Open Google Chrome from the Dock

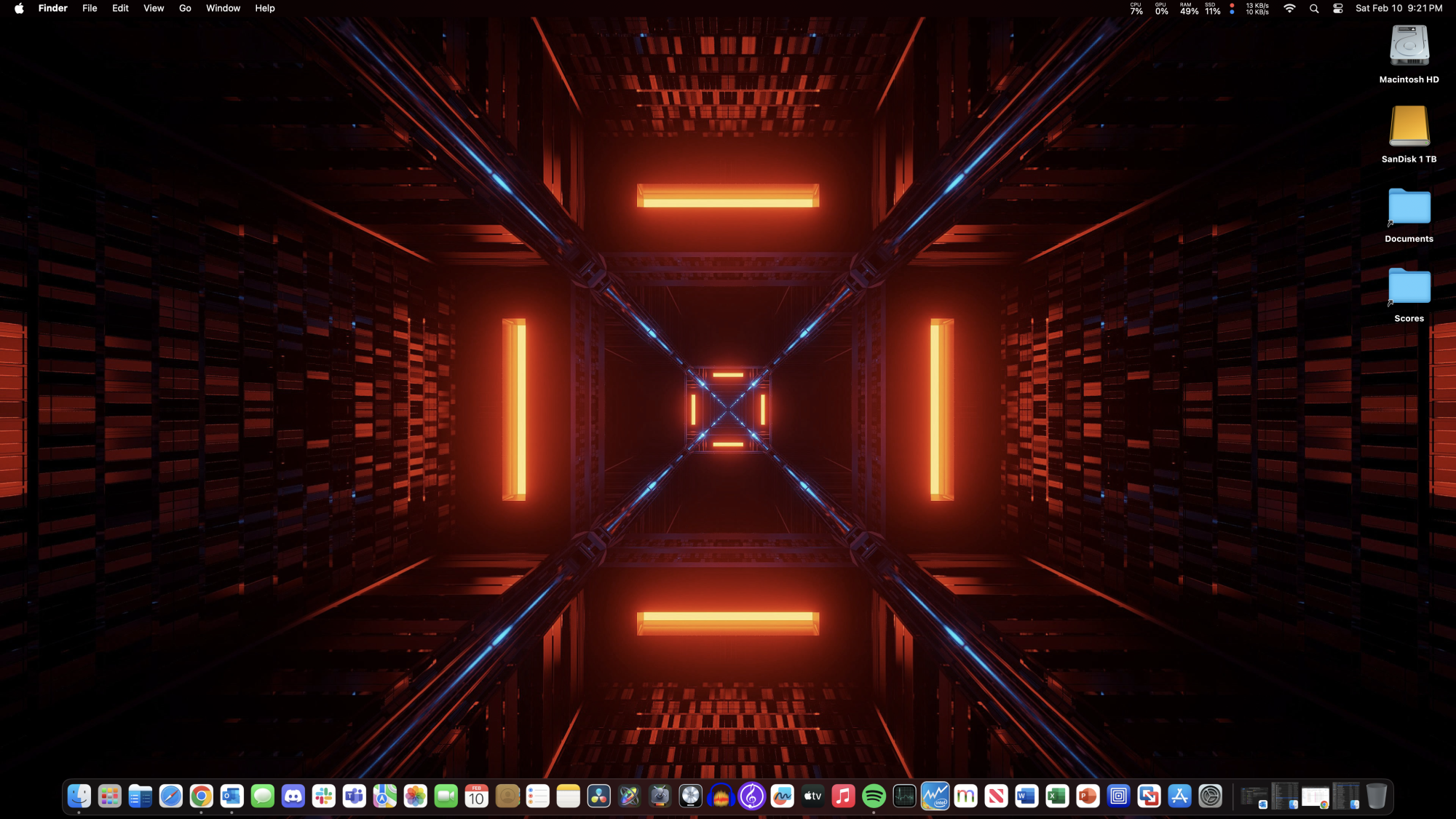pyautogui.click(x=202, y=796)
